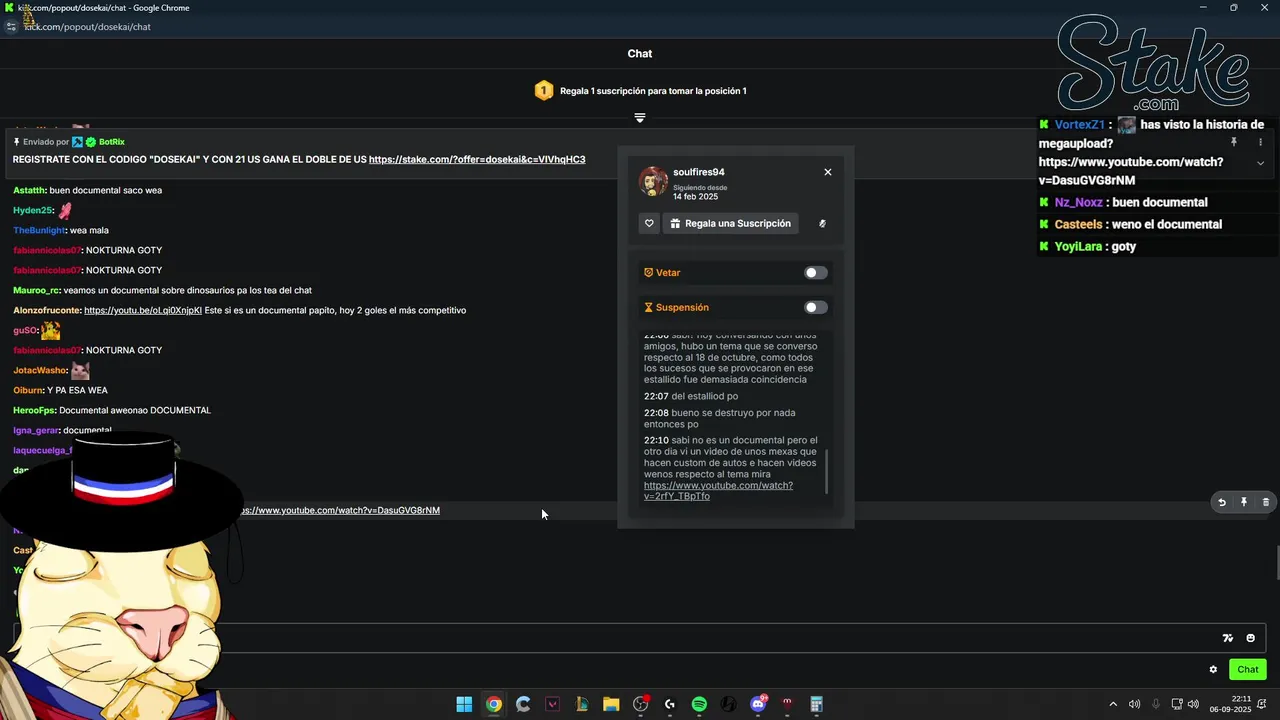This screenshot has height=720, width=1280.
Task: Open OBS Studio taskbar icon
Action: [x=641, y=704]
